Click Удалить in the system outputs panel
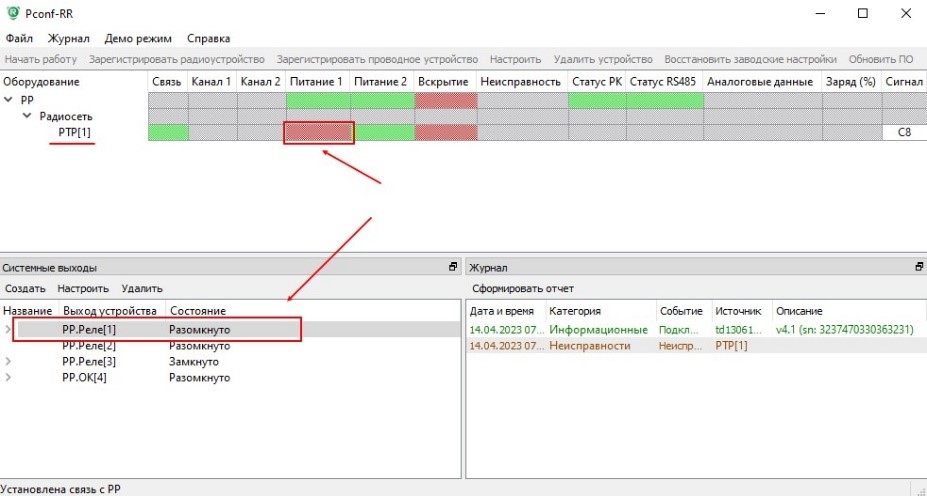The height and width of the screenshot is (496, 927). pos(141,288)
